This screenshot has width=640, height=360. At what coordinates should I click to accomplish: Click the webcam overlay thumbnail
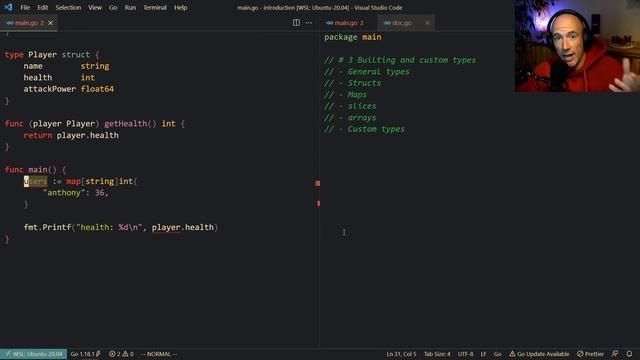pos(577,46)
